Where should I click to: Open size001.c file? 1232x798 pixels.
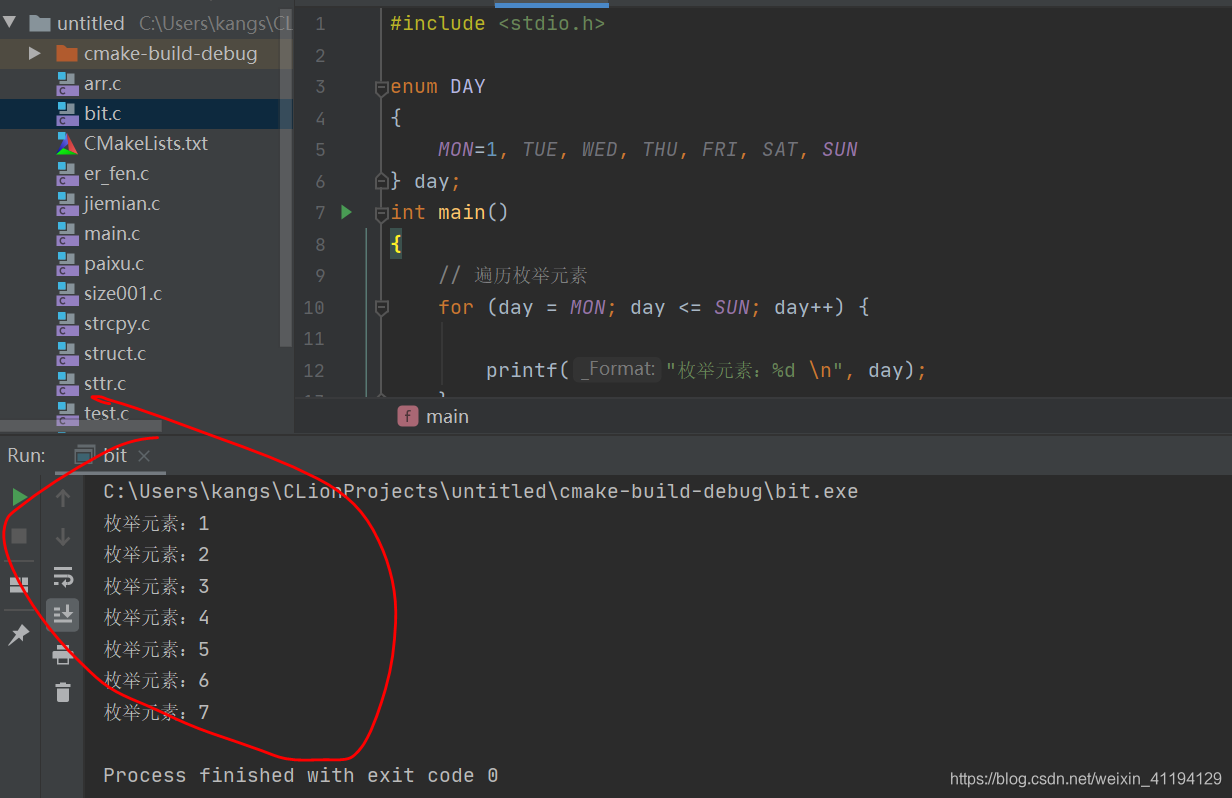tap(123, 293)
